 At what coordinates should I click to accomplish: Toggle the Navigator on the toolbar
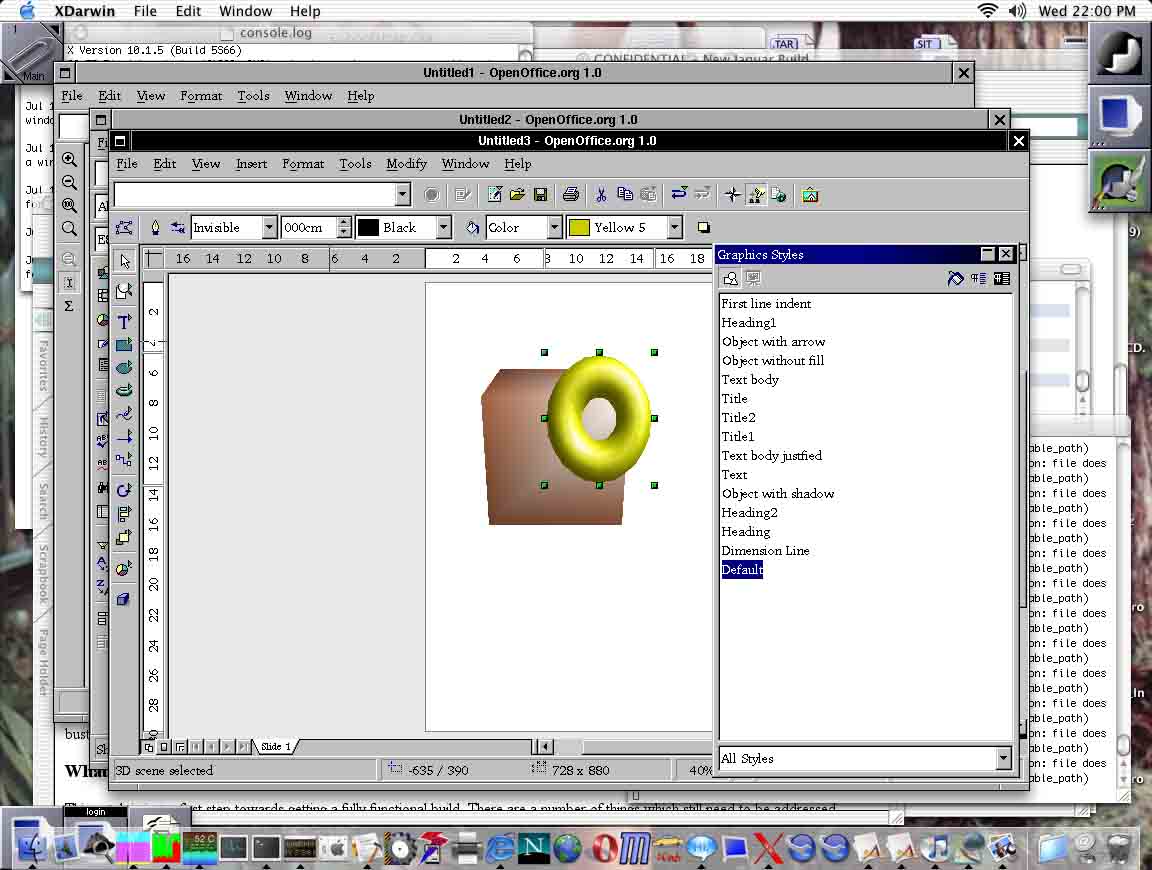(732, 195)
